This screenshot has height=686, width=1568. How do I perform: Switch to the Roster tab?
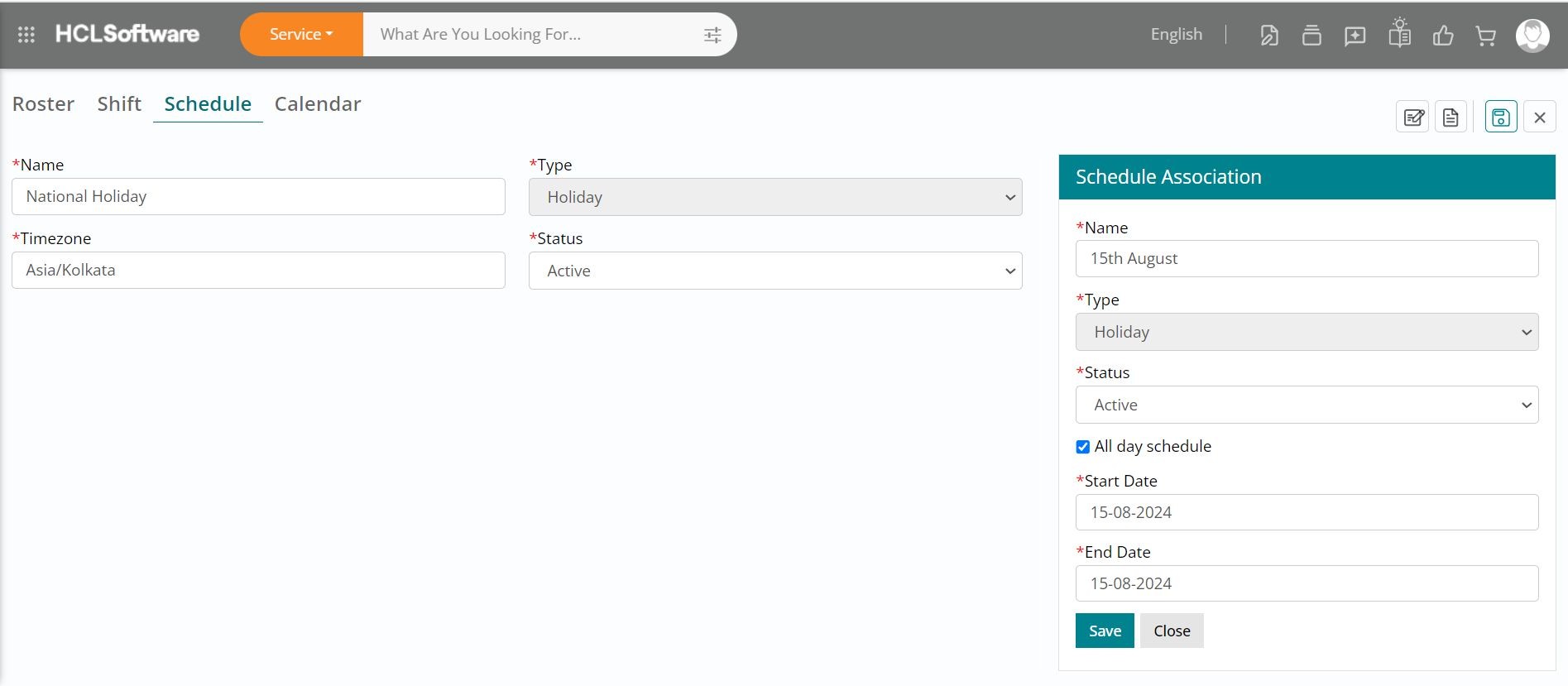43,104
